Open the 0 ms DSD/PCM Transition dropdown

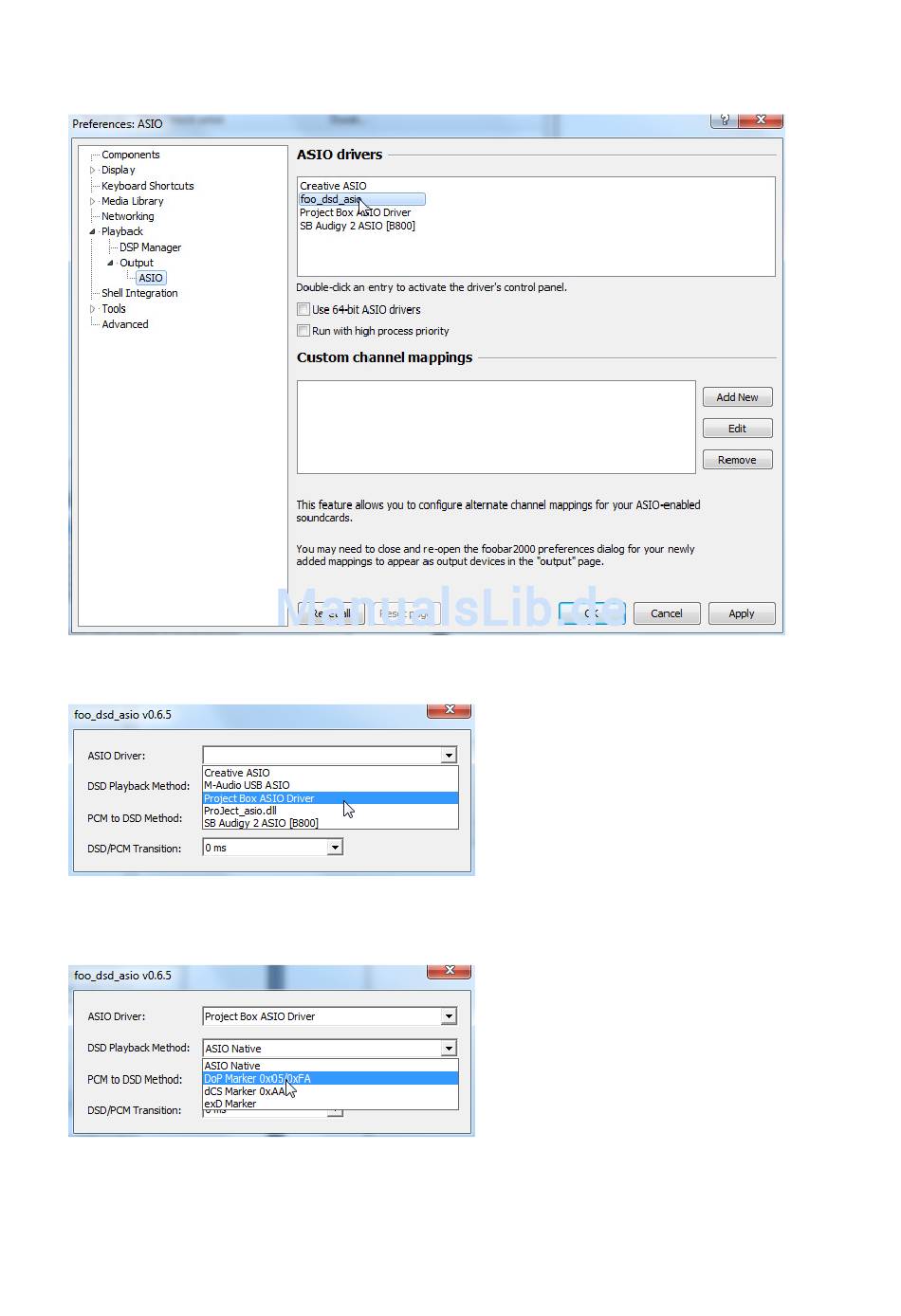pyautogui.click(x=335, y=848)
